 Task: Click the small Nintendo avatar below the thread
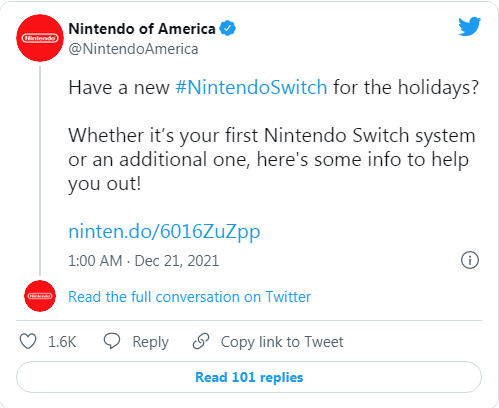(40, 296)
